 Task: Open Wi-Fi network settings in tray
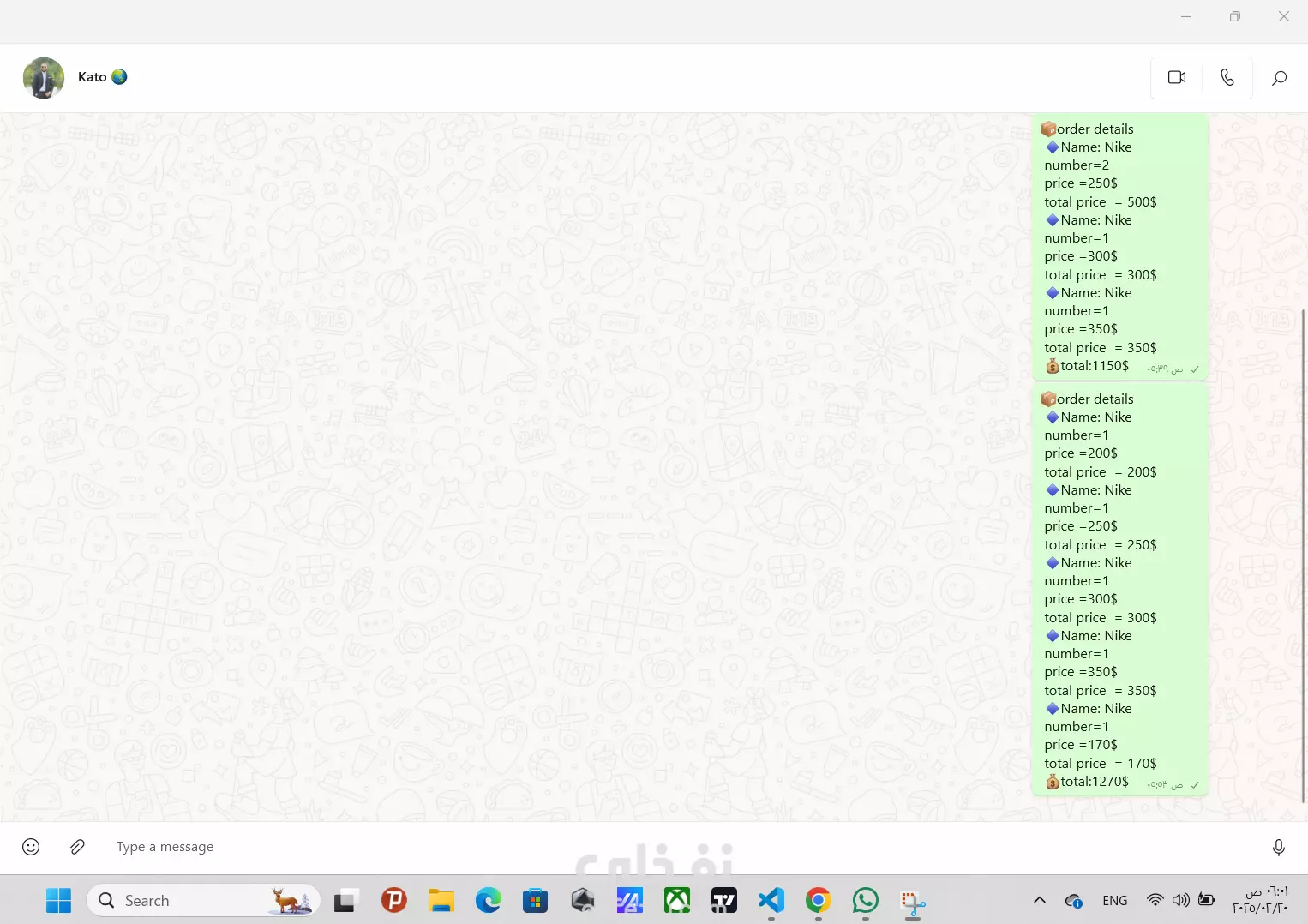tap(1155, 900)
